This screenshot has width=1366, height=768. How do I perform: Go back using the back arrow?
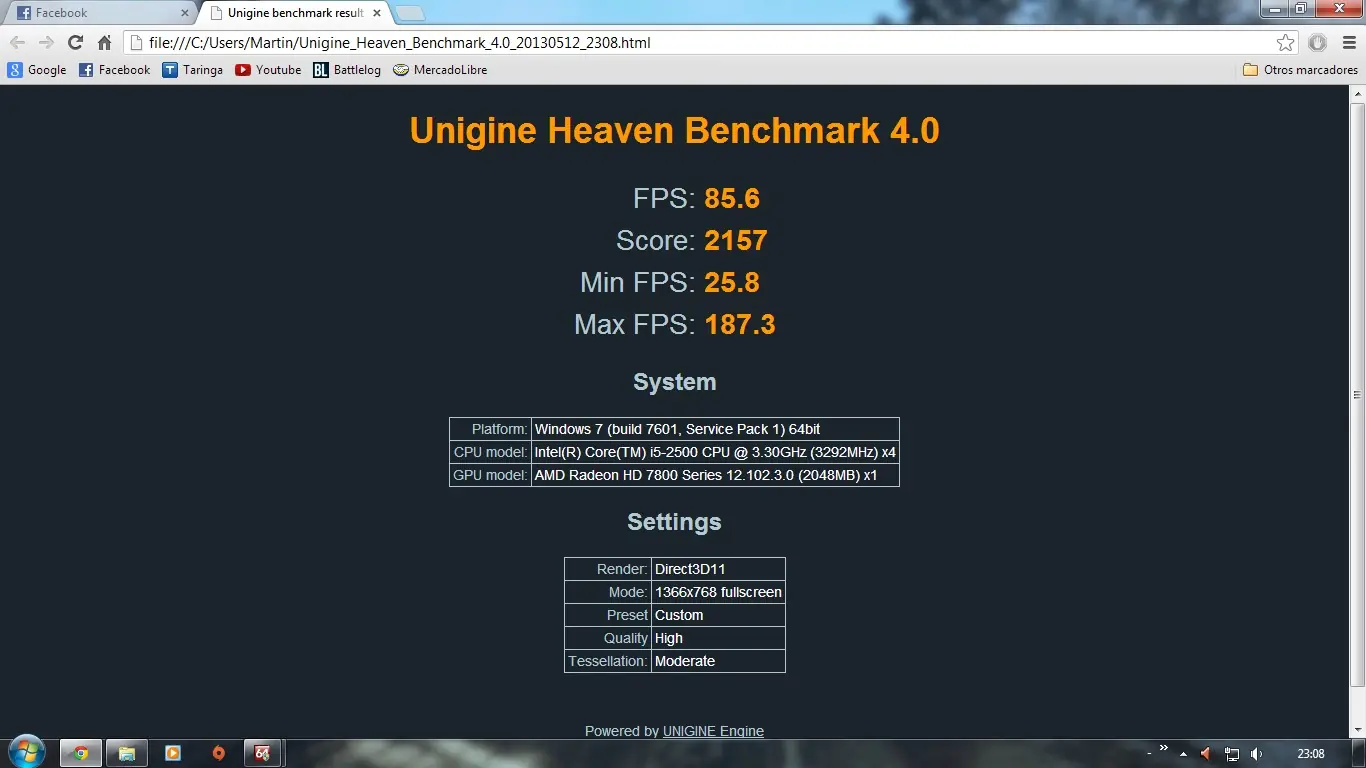point(17,43)
